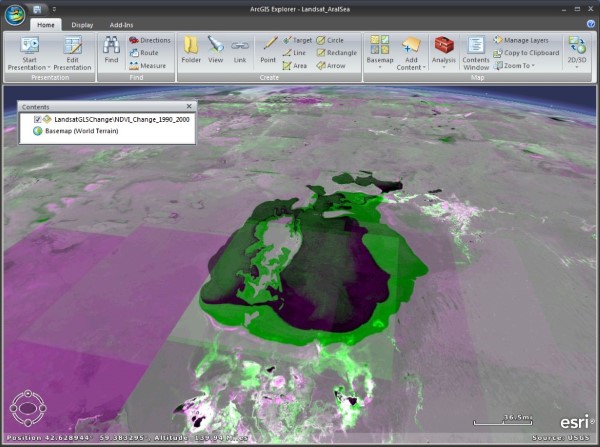
Task: Switch to the Home ribbon tab
Action: point(46,25)
